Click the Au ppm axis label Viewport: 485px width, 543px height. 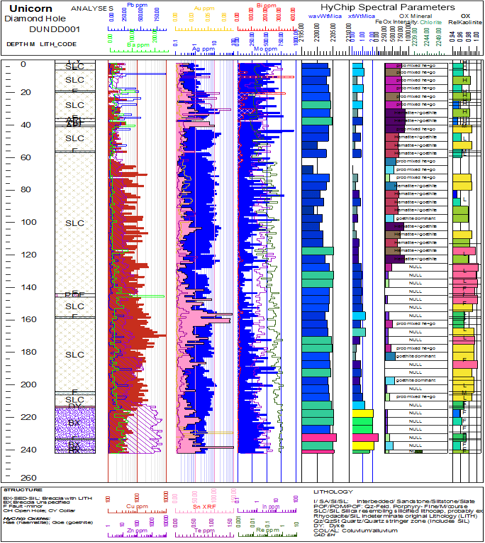[204, 8]
